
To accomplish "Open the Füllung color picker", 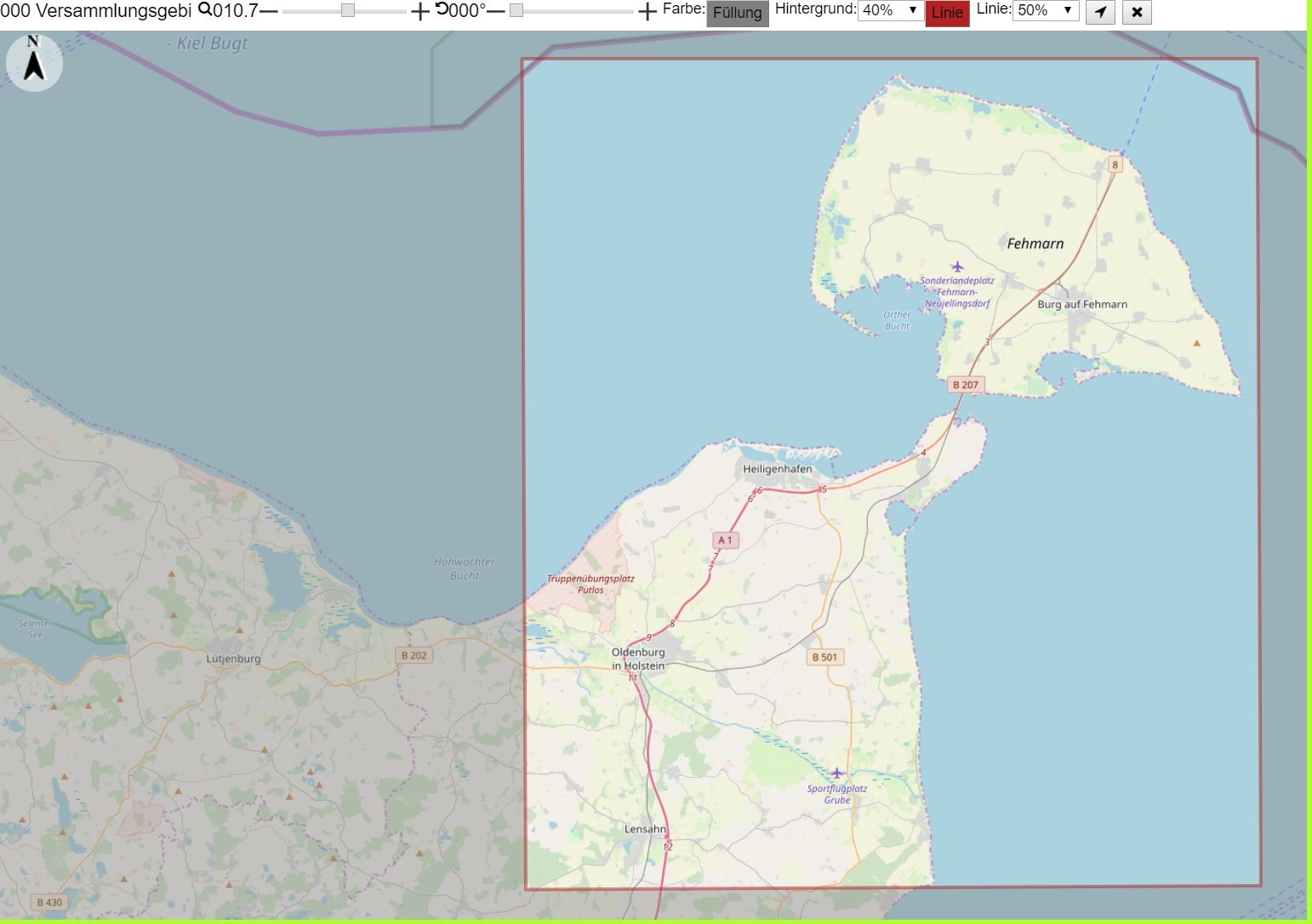I will (x=738, y=13).
